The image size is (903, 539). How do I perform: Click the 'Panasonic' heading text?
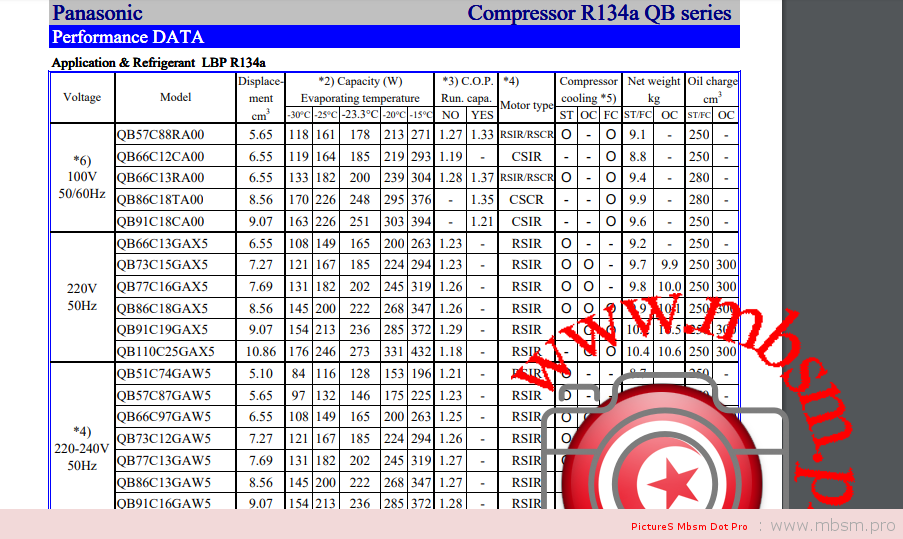tap(97, 13)
